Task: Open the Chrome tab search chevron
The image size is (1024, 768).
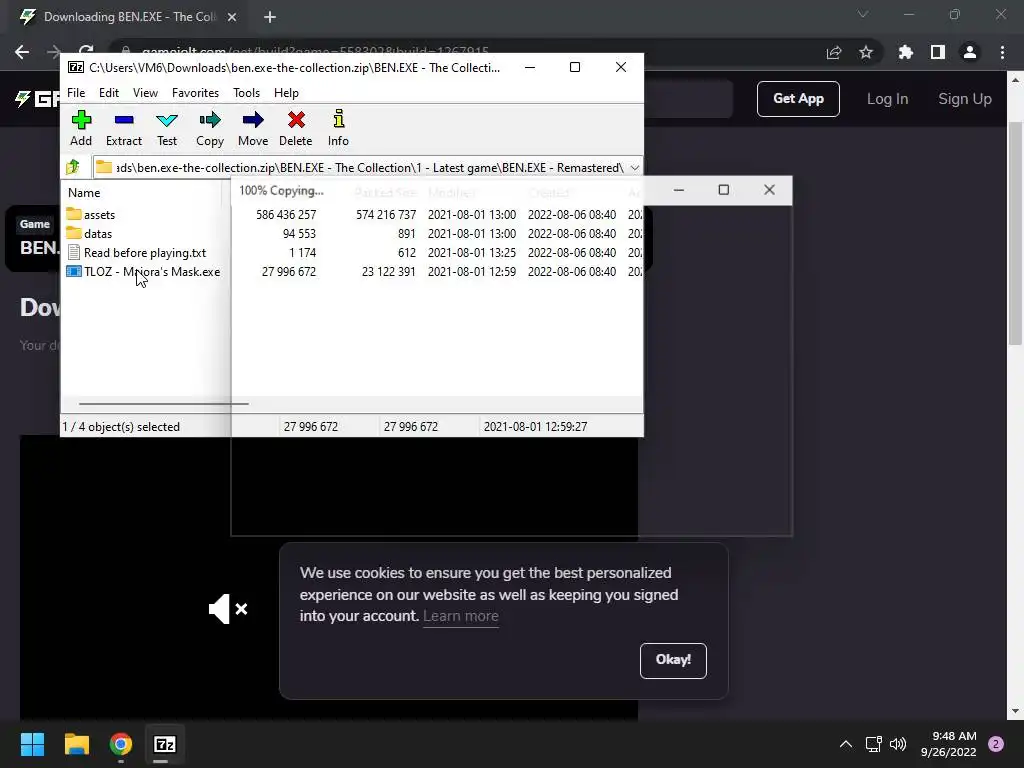Action: [x=863, y=14]
